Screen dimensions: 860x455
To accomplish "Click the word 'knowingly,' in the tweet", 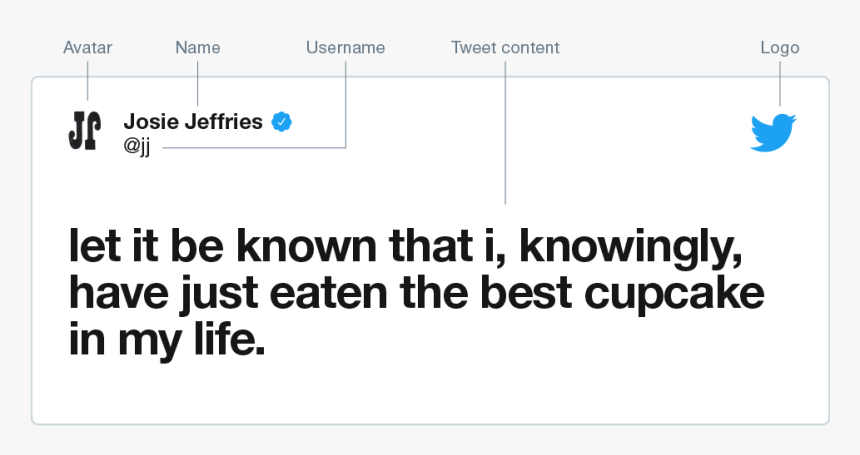I will [x=631, y=248].
